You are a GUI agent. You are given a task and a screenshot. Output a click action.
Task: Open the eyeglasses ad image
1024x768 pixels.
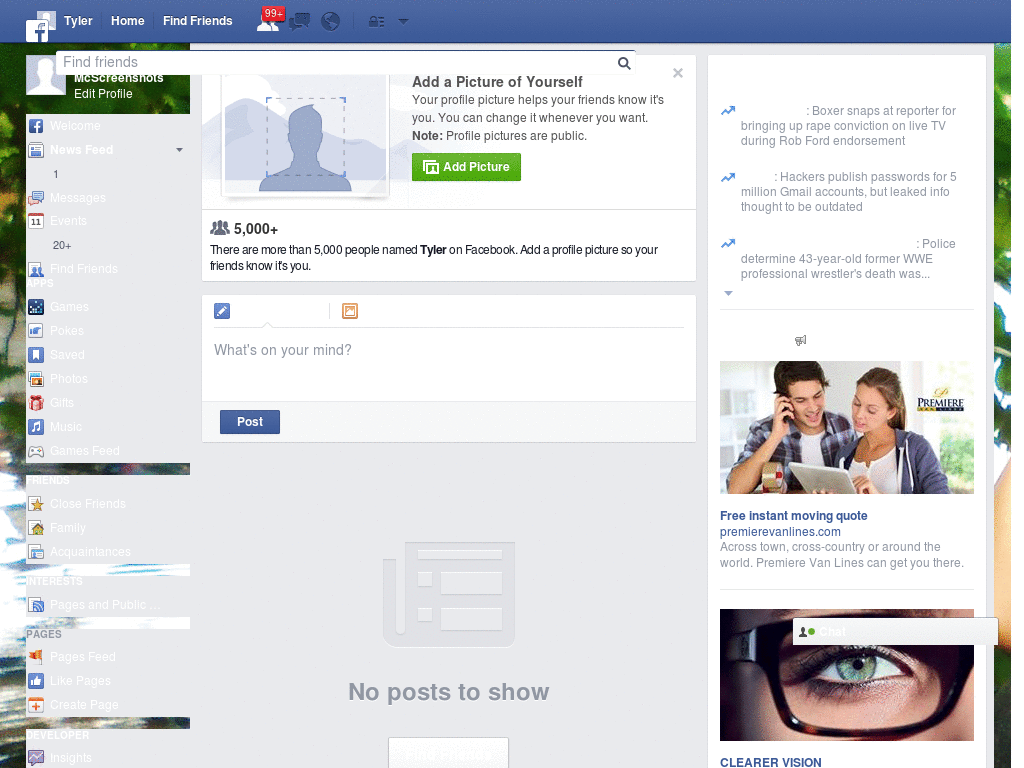pos(846,675)
